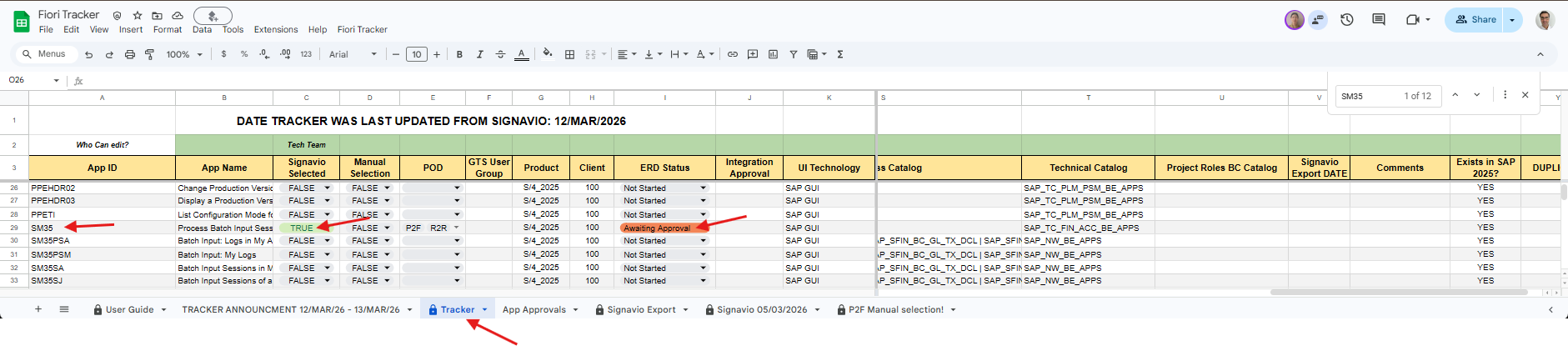Open the all sheets list

pyautogui.click(x=64, y=309)
